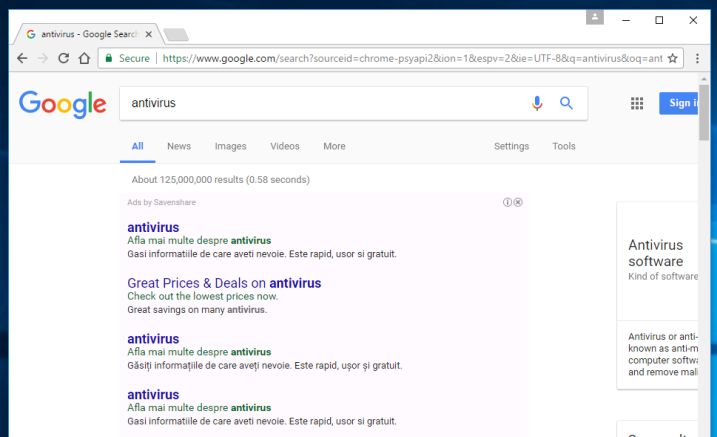Image resolution: width=717 pixels, height=437 pixels.
Task: Open the Settings menu under search
Action: pyautogui.click(x=511, y=146)
